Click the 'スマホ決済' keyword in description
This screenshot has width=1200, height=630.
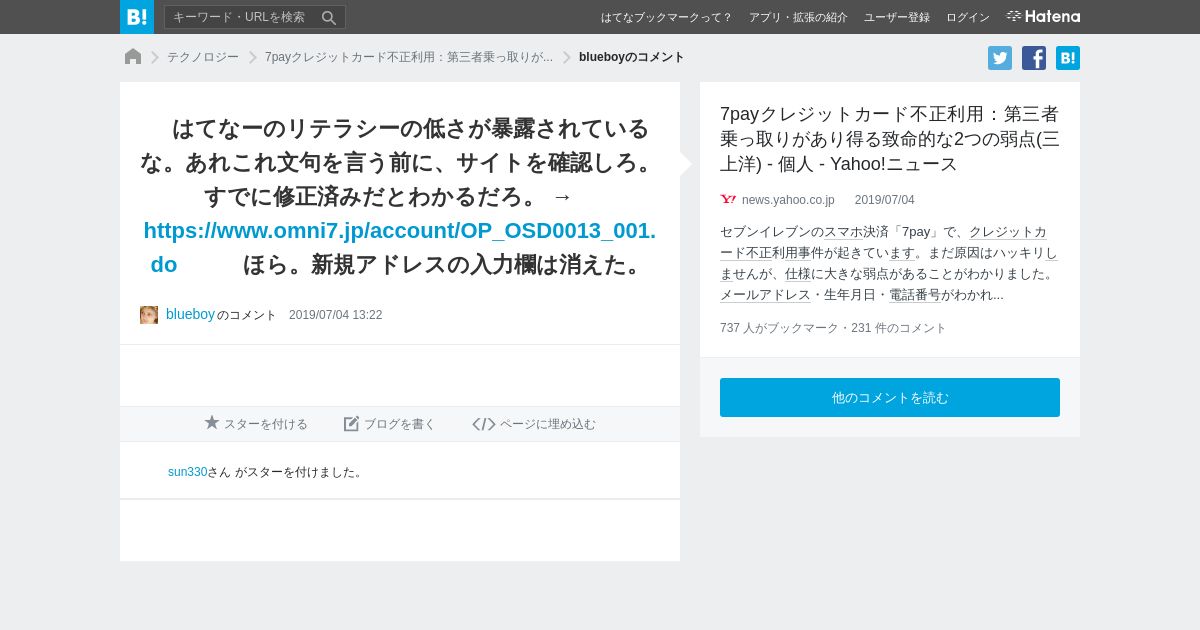click(x=856, y=232)
